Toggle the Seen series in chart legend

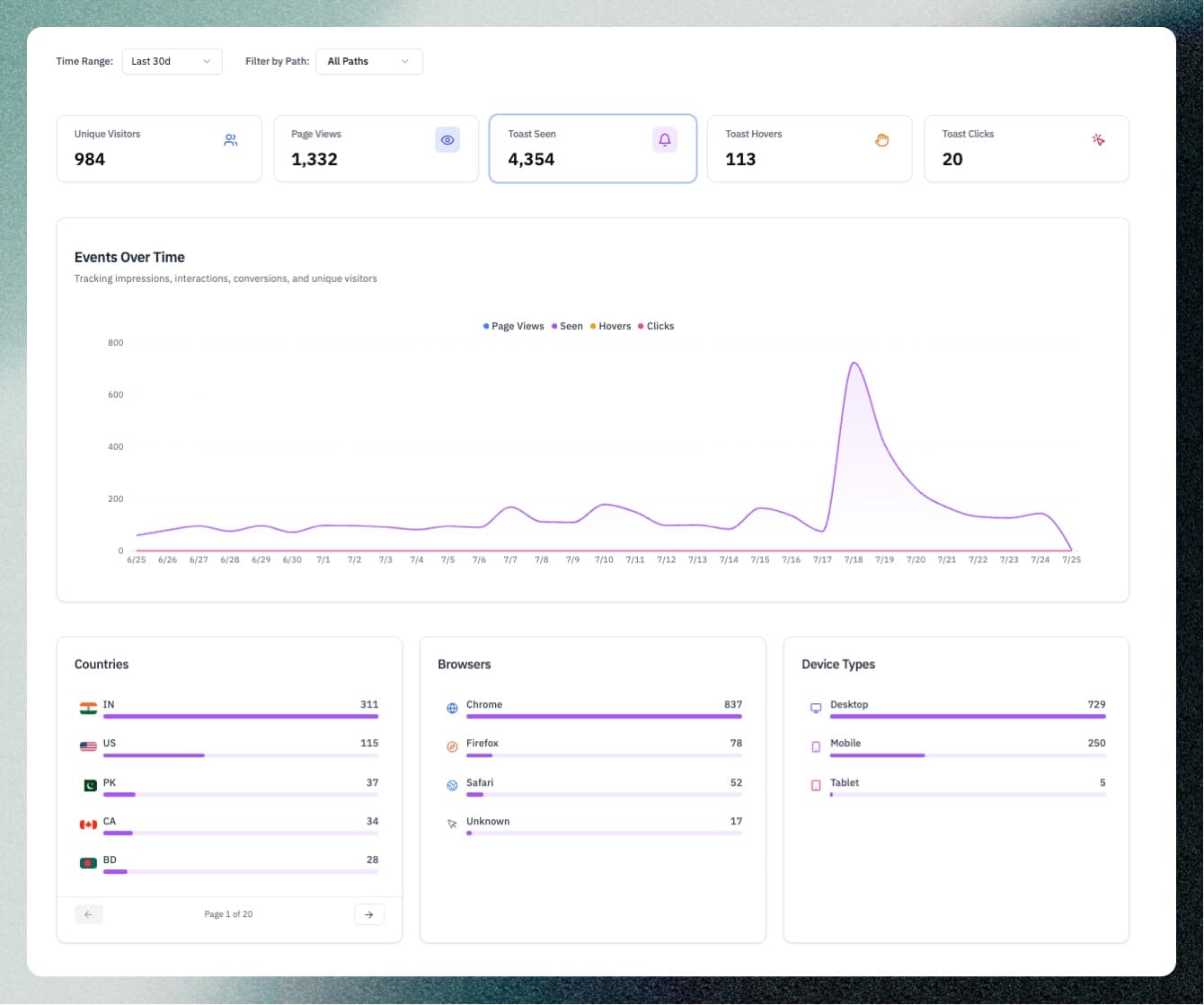pos(568,326)
